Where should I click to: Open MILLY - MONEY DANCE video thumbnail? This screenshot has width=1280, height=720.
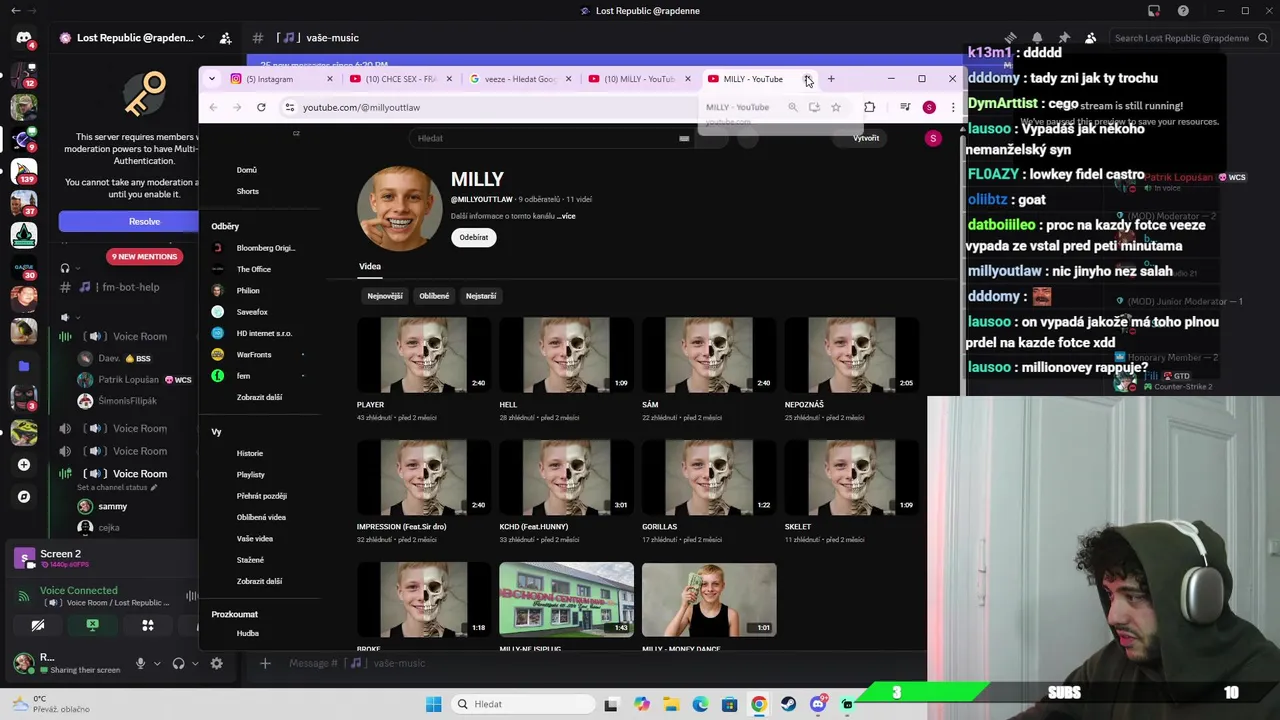[709, 600]
